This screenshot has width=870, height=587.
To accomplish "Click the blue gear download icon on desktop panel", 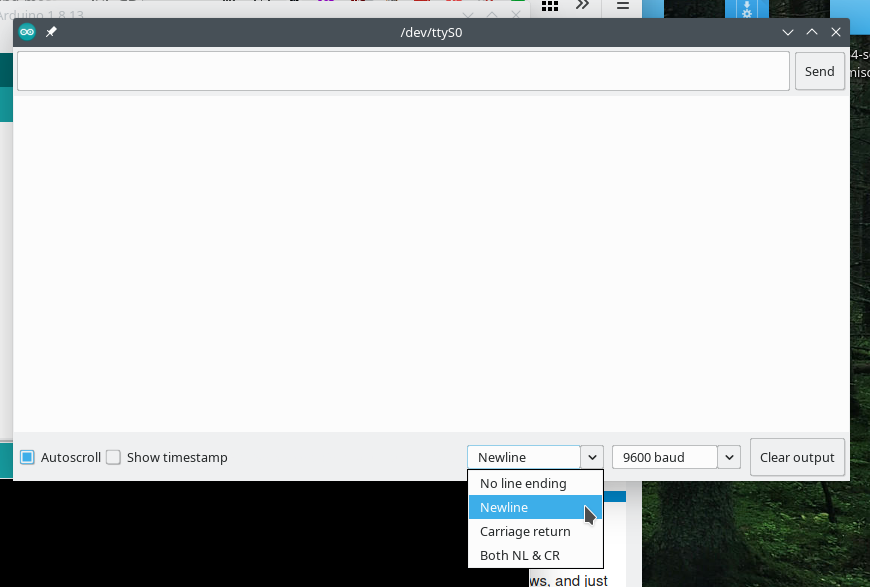I will point(747,8).
